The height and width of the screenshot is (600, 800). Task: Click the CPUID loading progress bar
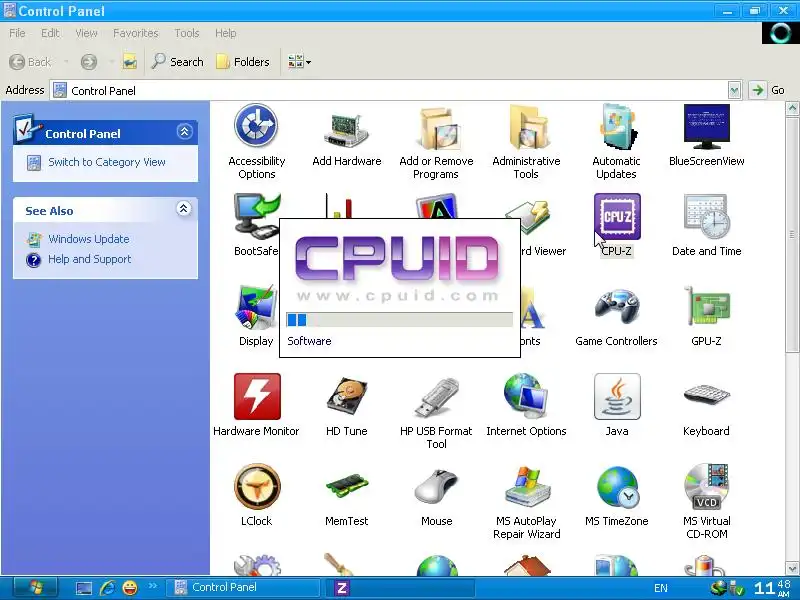(399, 319)
